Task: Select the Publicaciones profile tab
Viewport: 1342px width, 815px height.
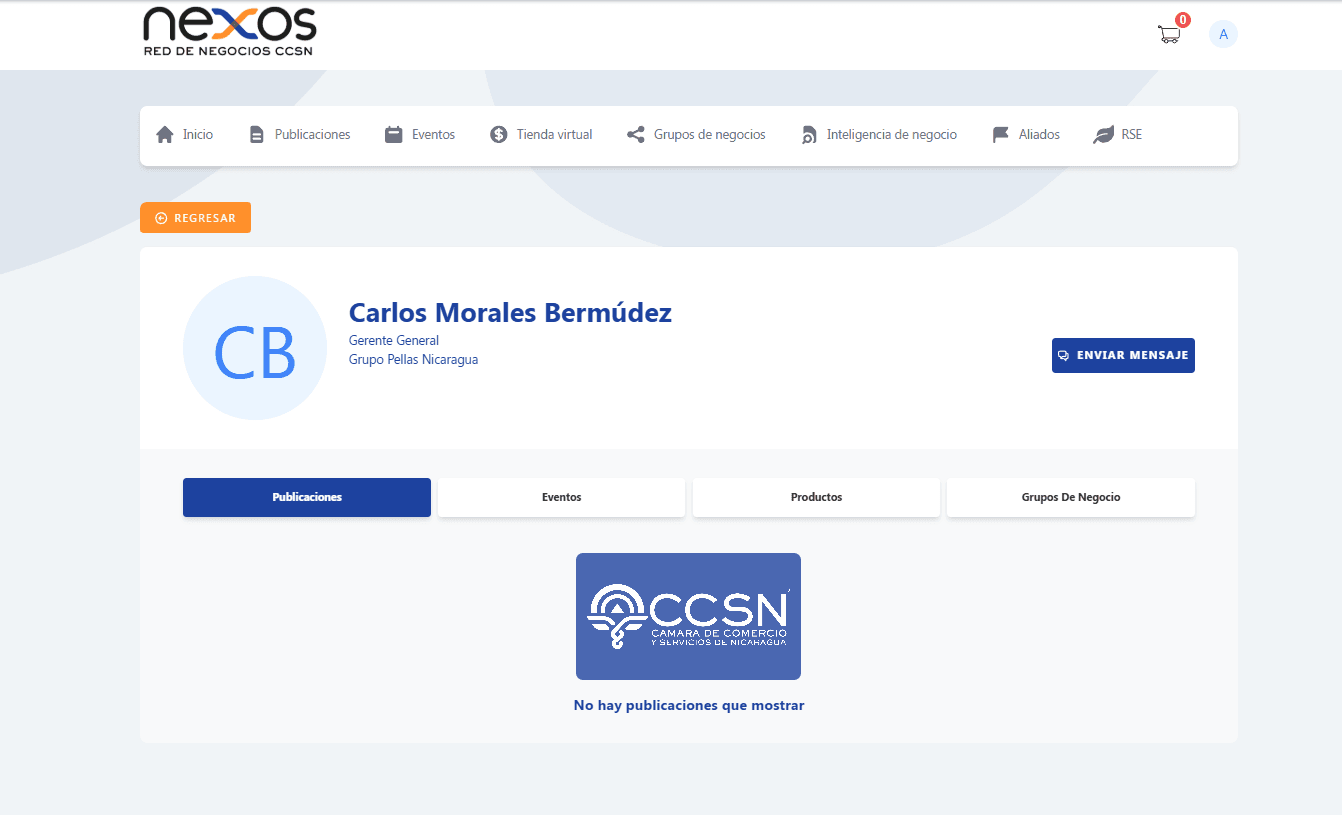Action: tap(307, 497)
